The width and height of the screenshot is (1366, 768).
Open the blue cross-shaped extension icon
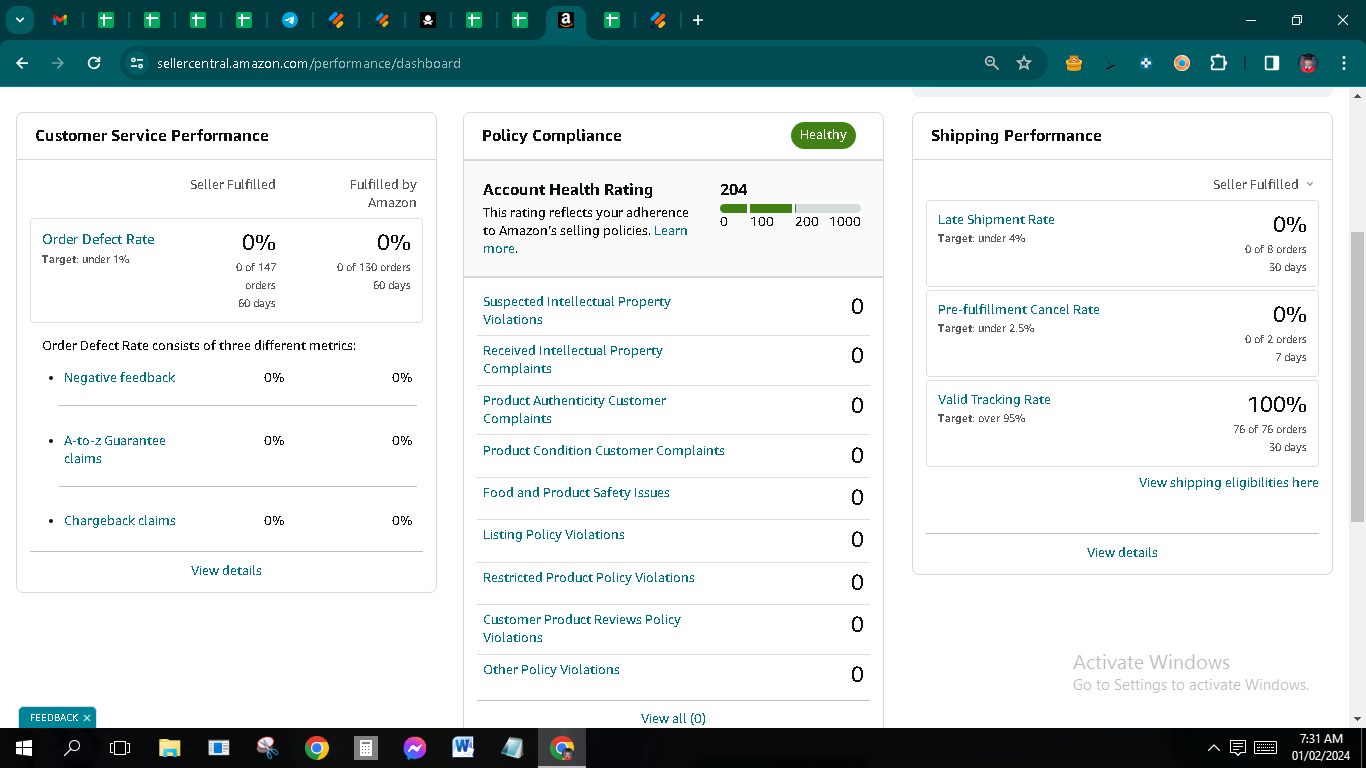click(1146, 63)
